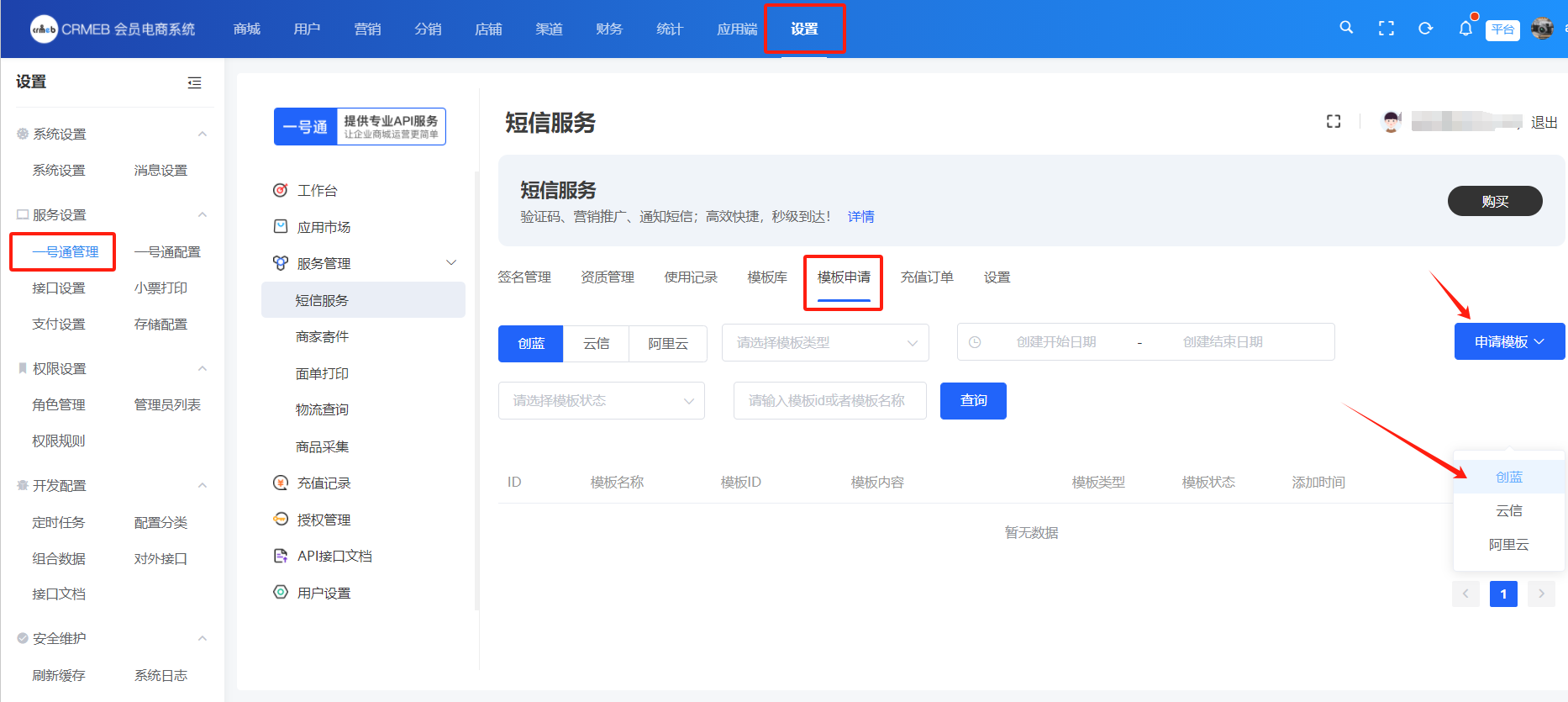
Task: Open 应用市场 in the side menu
Action: click(324, 227)
